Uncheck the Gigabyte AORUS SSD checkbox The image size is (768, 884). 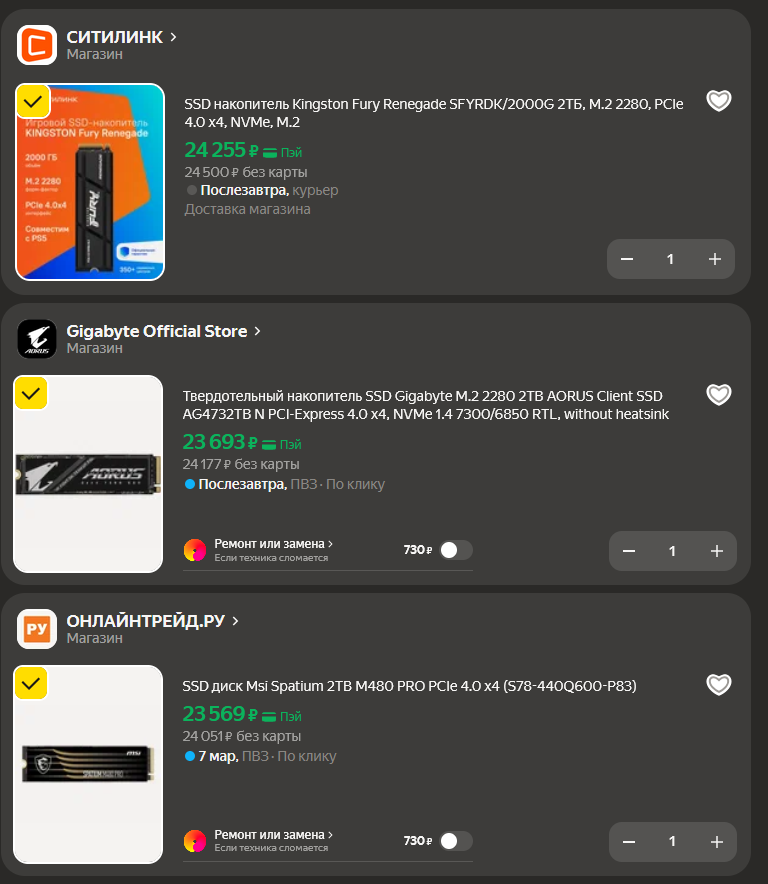(x=30, y=392)
